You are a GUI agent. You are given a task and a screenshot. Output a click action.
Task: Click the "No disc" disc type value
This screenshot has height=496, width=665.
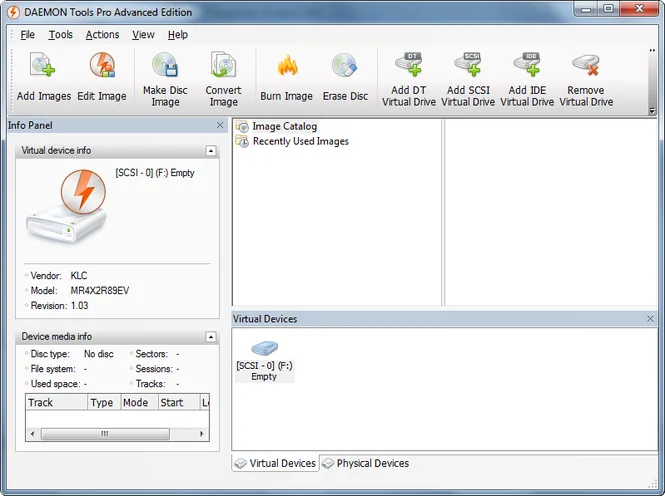99,354
